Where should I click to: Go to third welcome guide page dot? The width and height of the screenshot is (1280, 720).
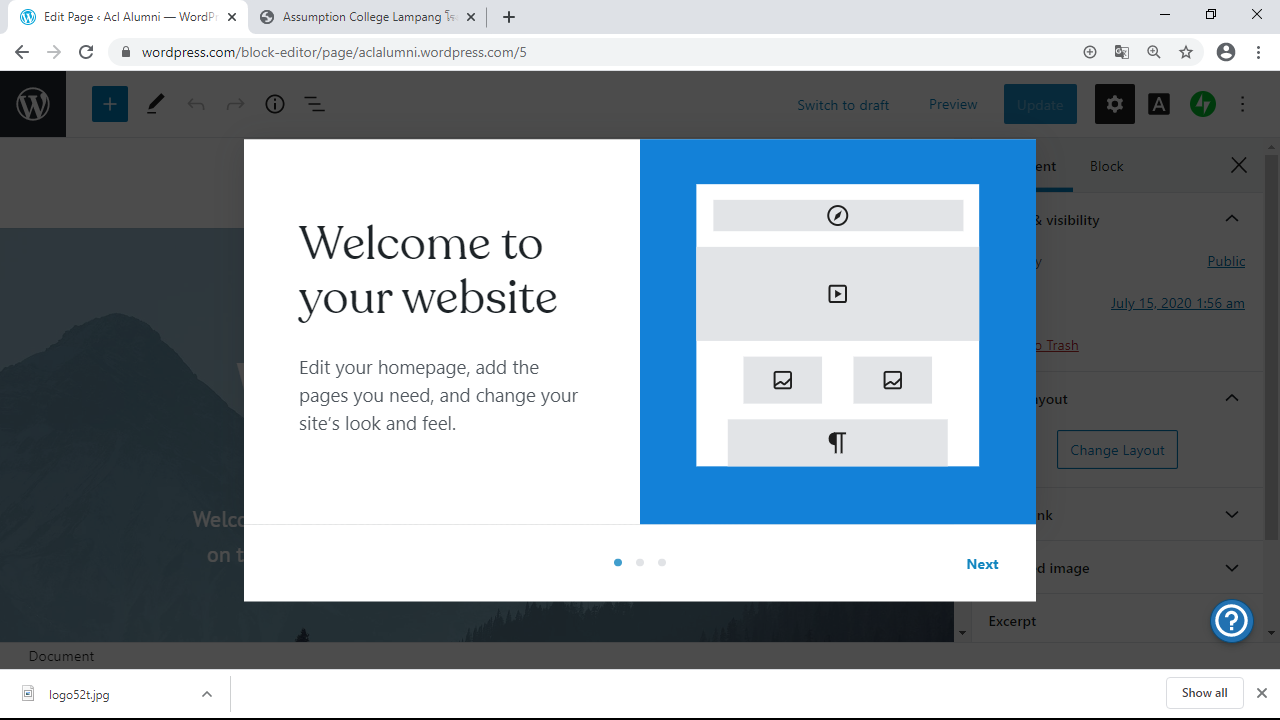[x=662, y=563]
